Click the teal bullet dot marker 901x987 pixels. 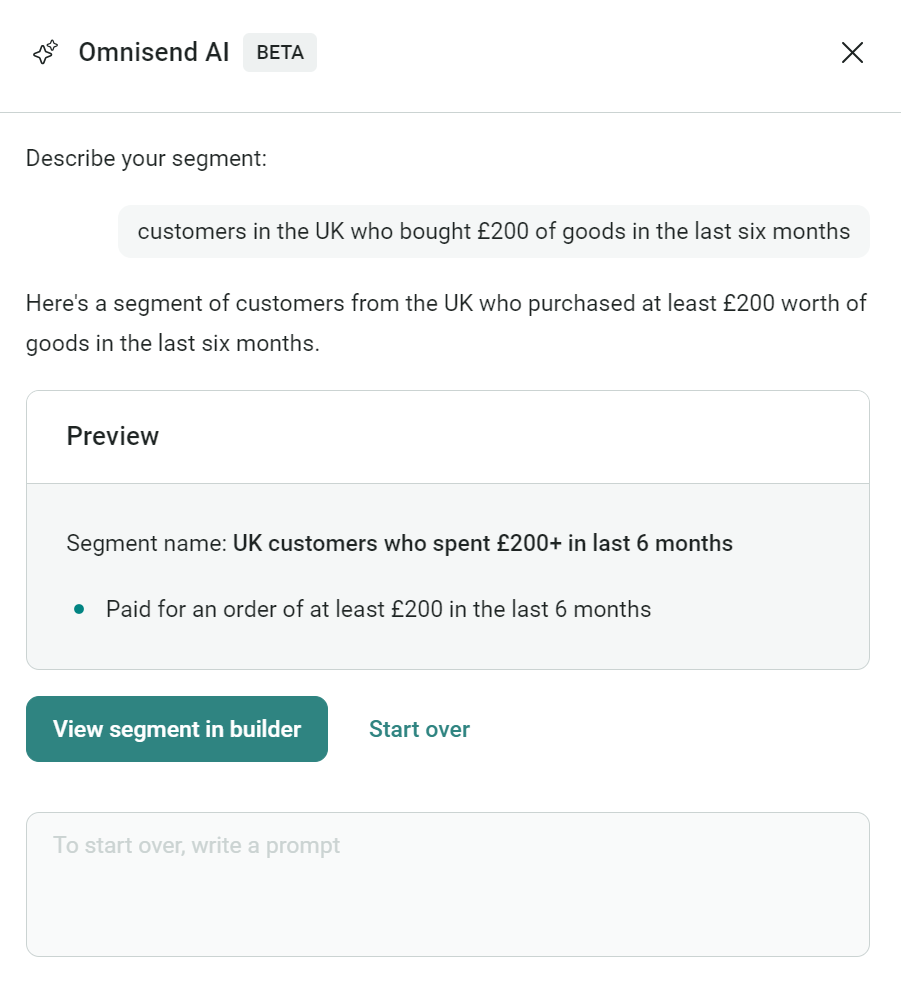click(x=78, y=608)
